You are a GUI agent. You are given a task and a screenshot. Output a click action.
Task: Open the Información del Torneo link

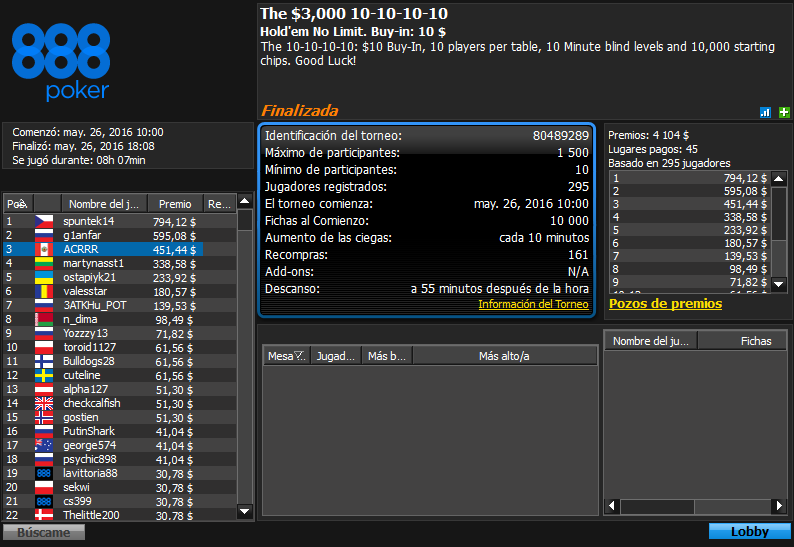(x=533, y=304)
